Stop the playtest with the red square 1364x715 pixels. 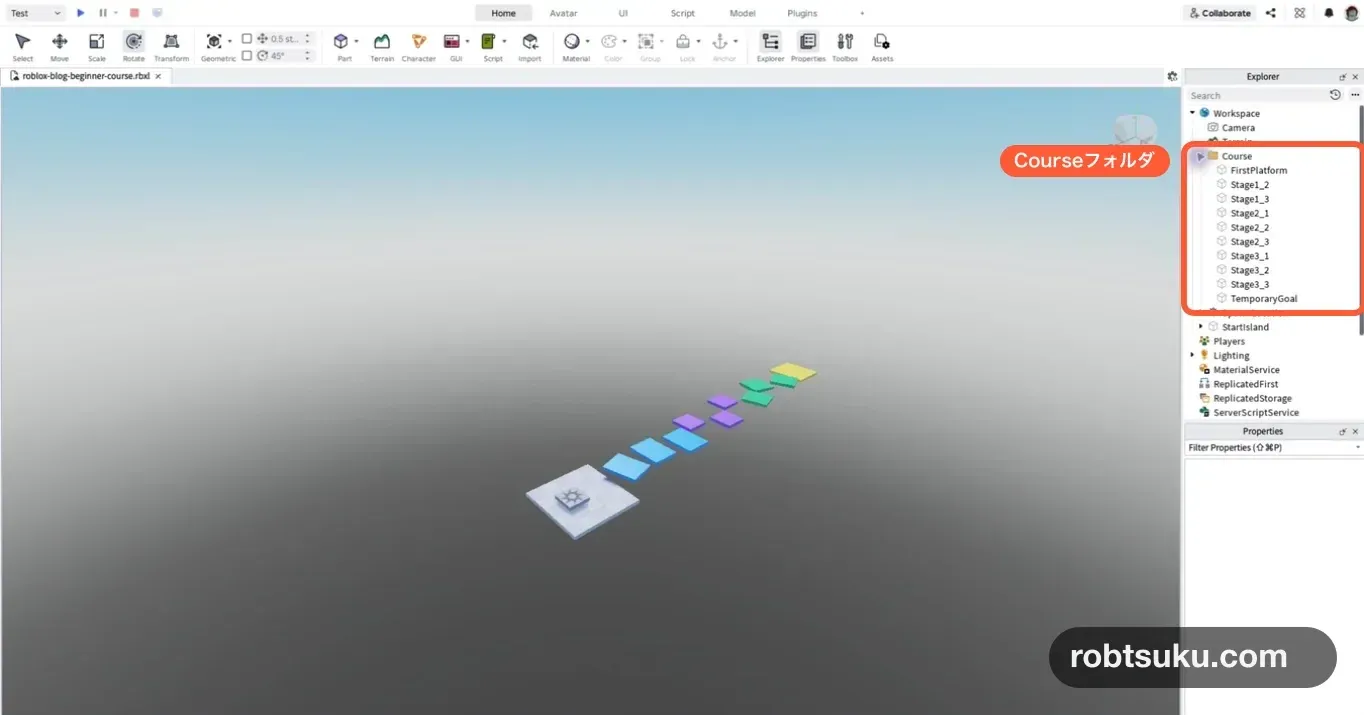pos(134,13)
